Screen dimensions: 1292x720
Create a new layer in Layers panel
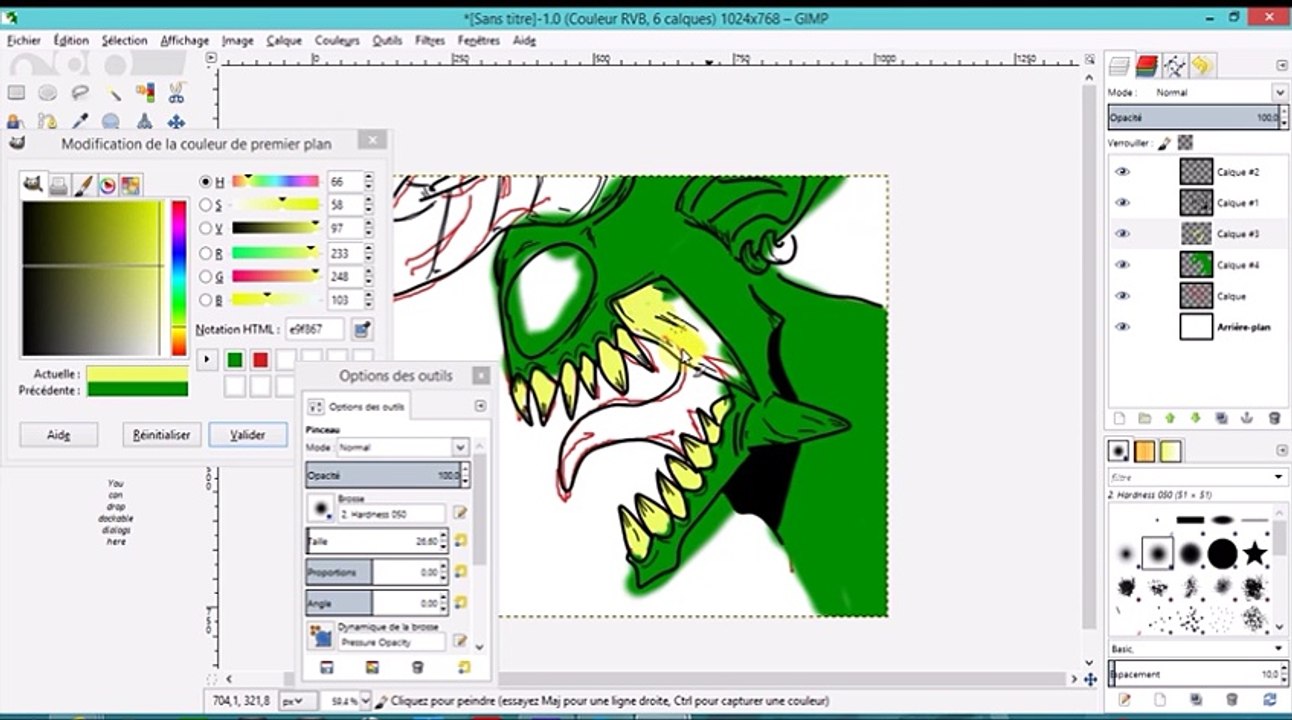[1120, 418]
